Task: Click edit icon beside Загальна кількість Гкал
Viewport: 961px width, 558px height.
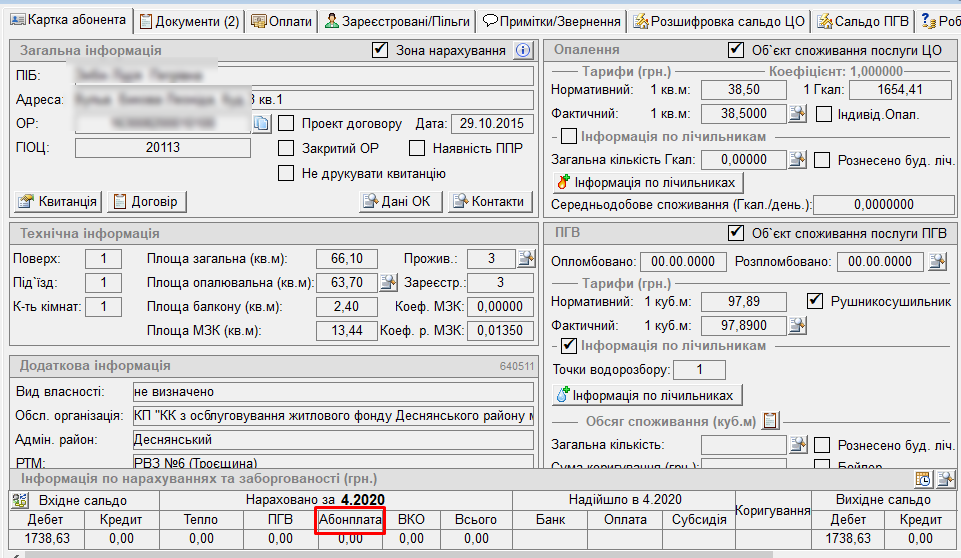Action: click(x=797, y=159)
